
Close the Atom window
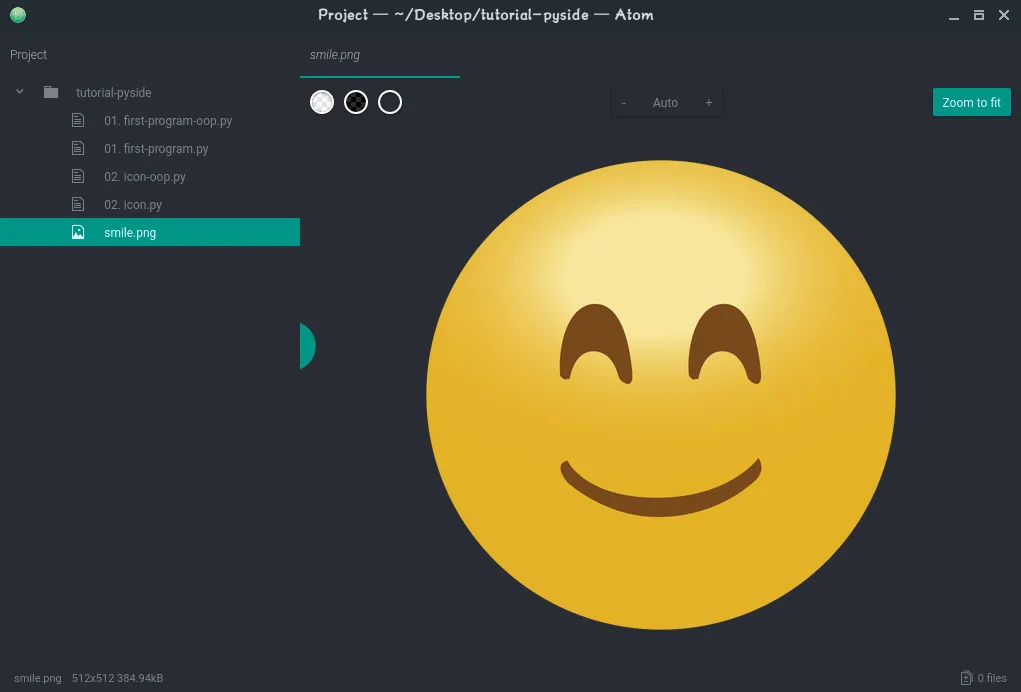(1003, 15)
